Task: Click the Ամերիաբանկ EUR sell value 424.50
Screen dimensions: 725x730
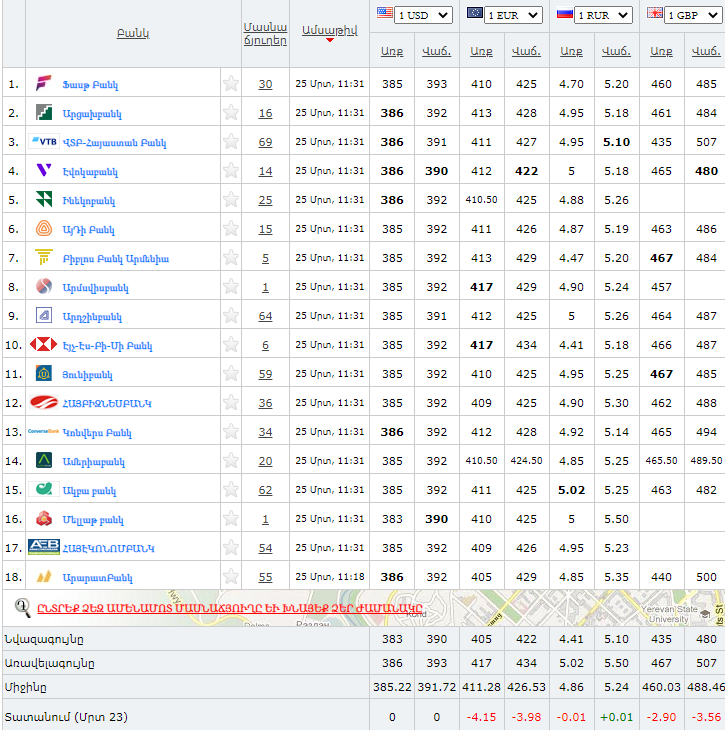Action: coord(527,460)
